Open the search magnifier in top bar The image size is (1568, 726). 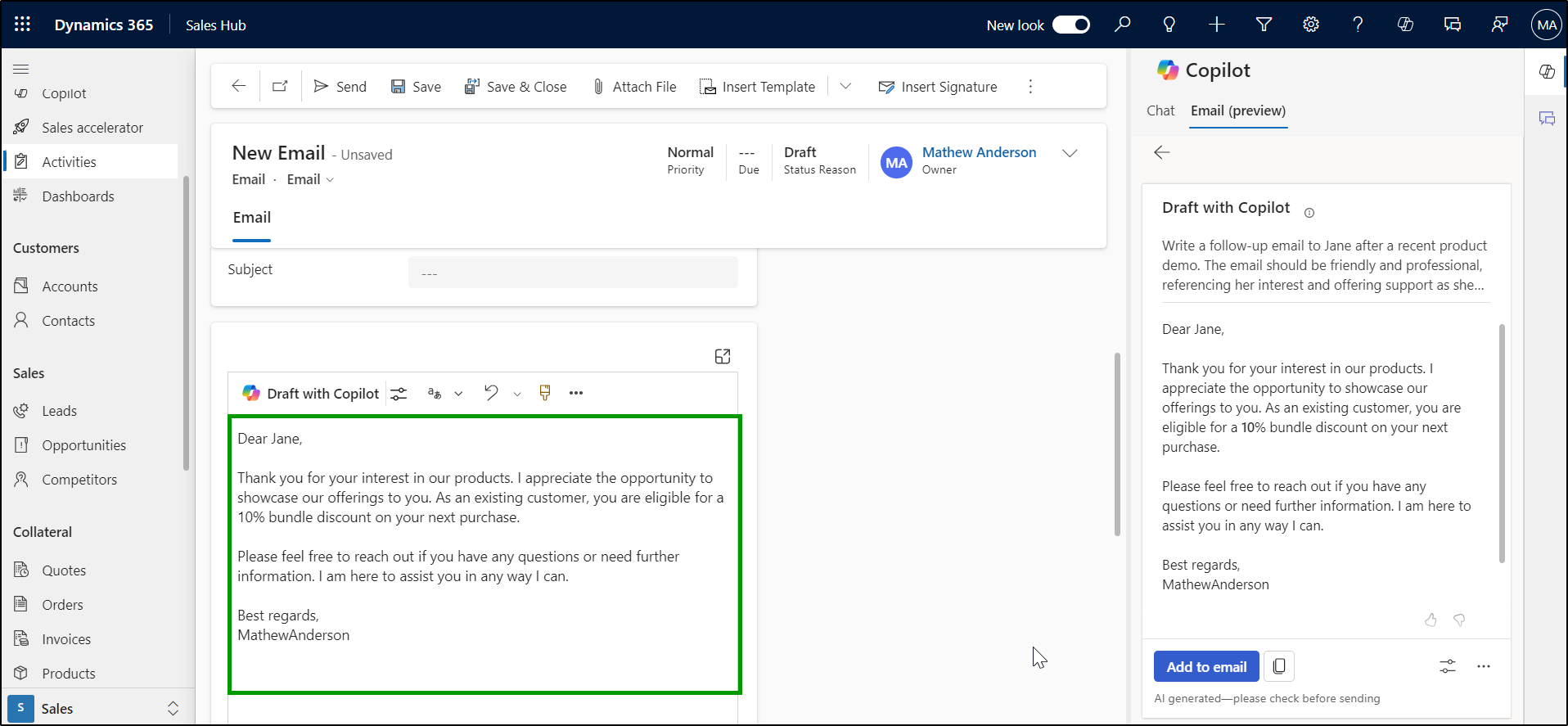1123,25
